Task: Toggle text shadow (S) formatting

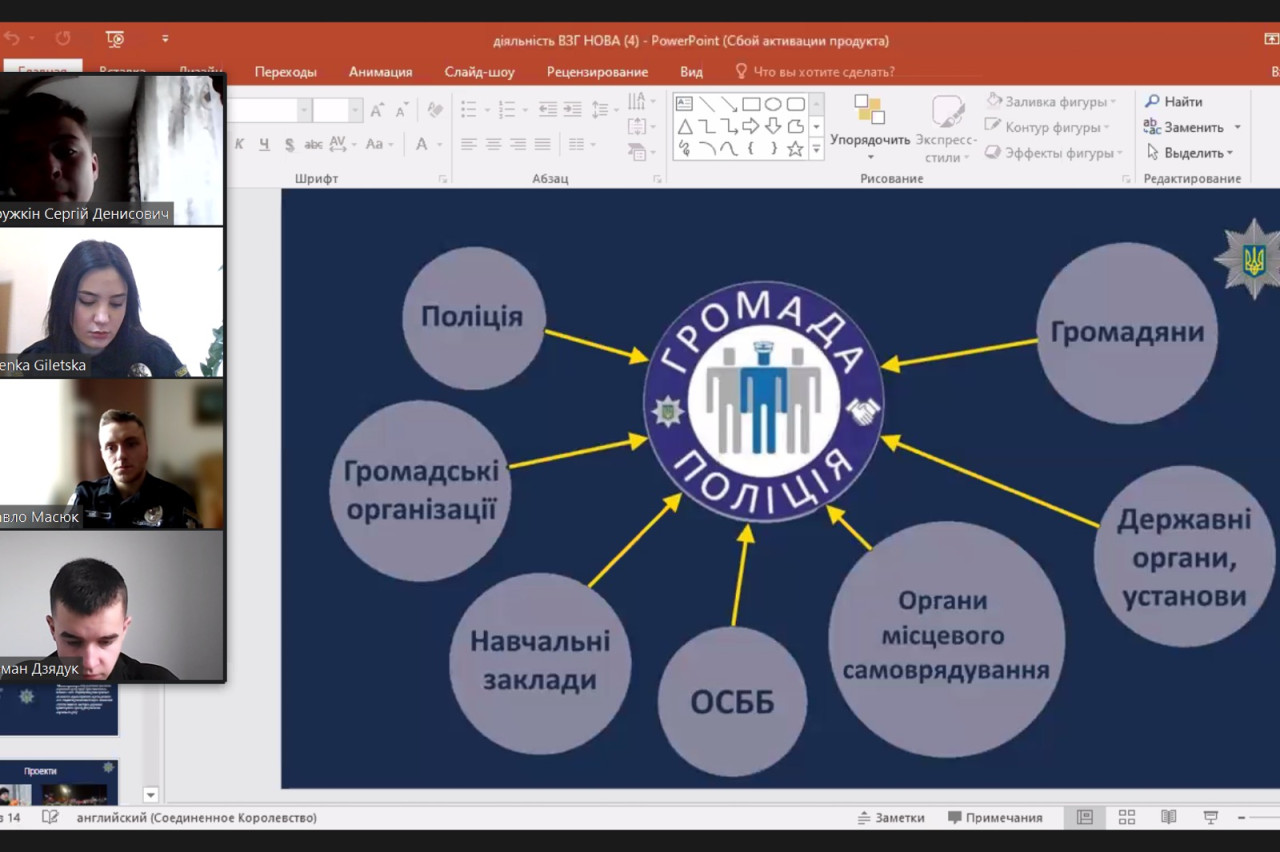Action: tap(289, 144)
